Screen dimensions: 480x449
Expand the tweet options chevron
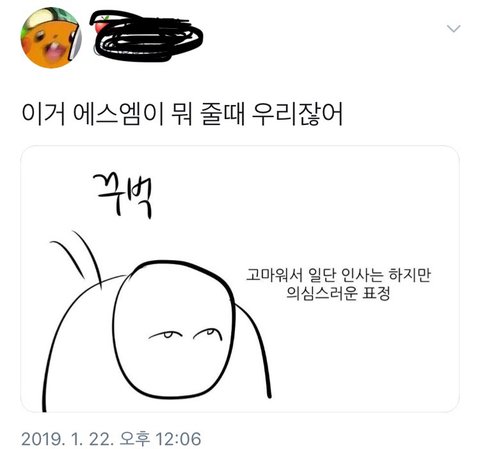(x=454, y=29)
